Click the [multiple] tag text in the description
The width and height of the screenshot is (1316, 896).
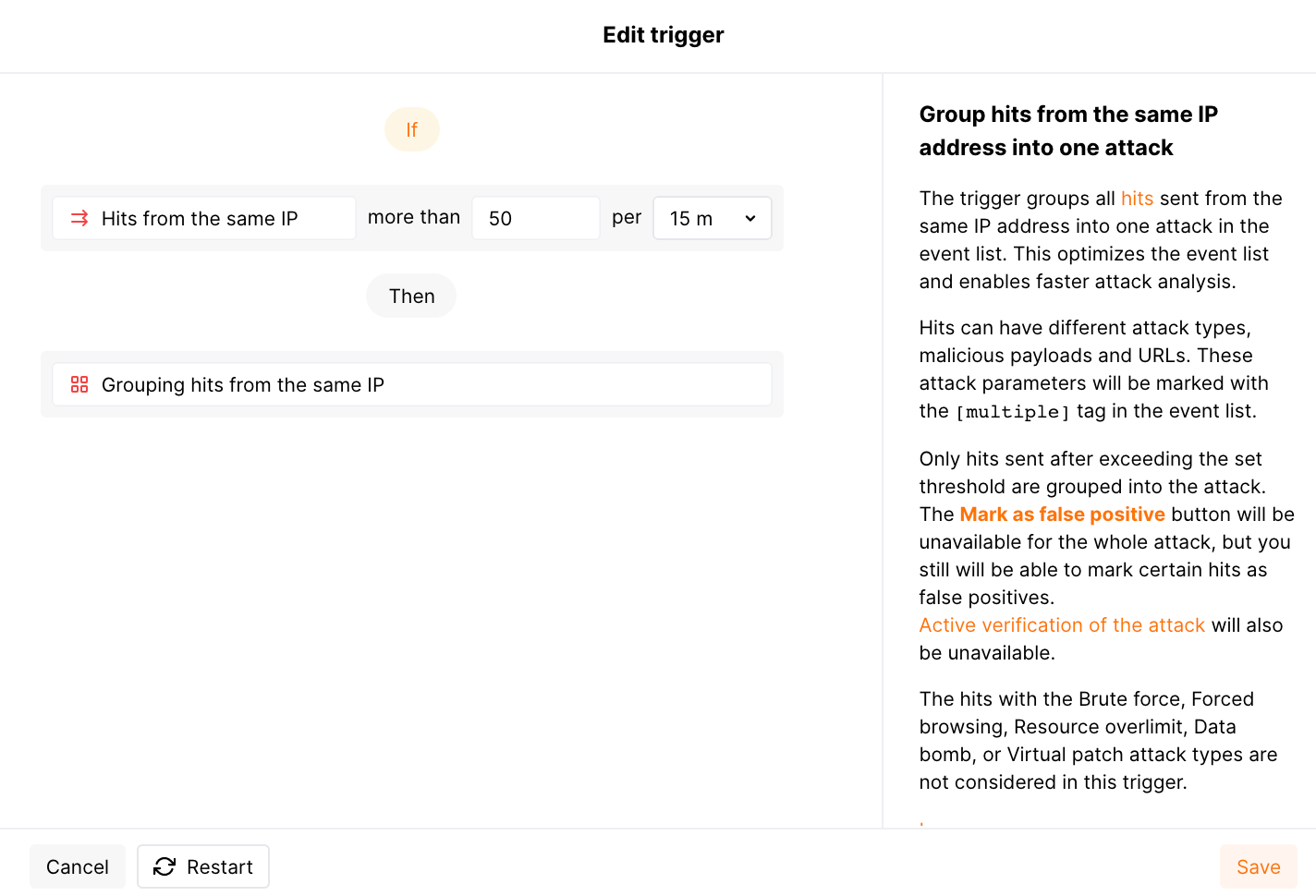tap(1013, 411)
